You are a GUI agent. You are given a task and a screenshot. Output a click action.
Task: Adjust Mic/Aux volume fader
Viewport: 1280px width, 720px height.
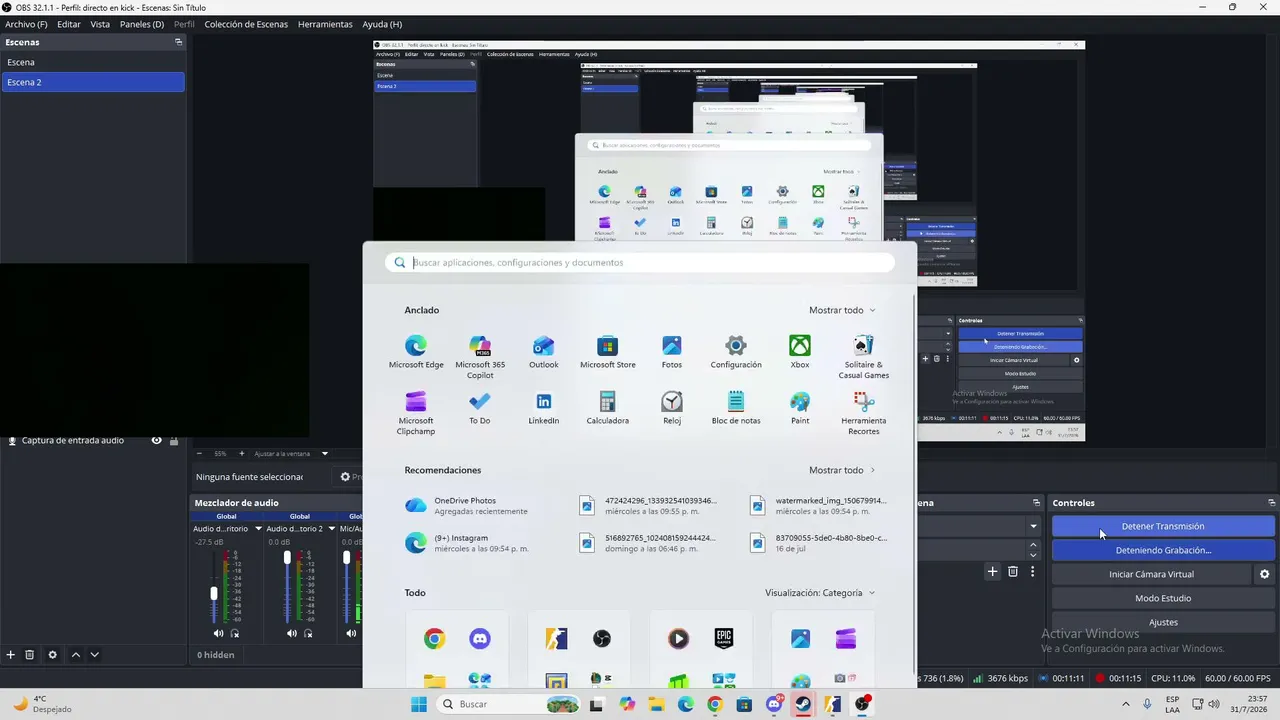346,557
